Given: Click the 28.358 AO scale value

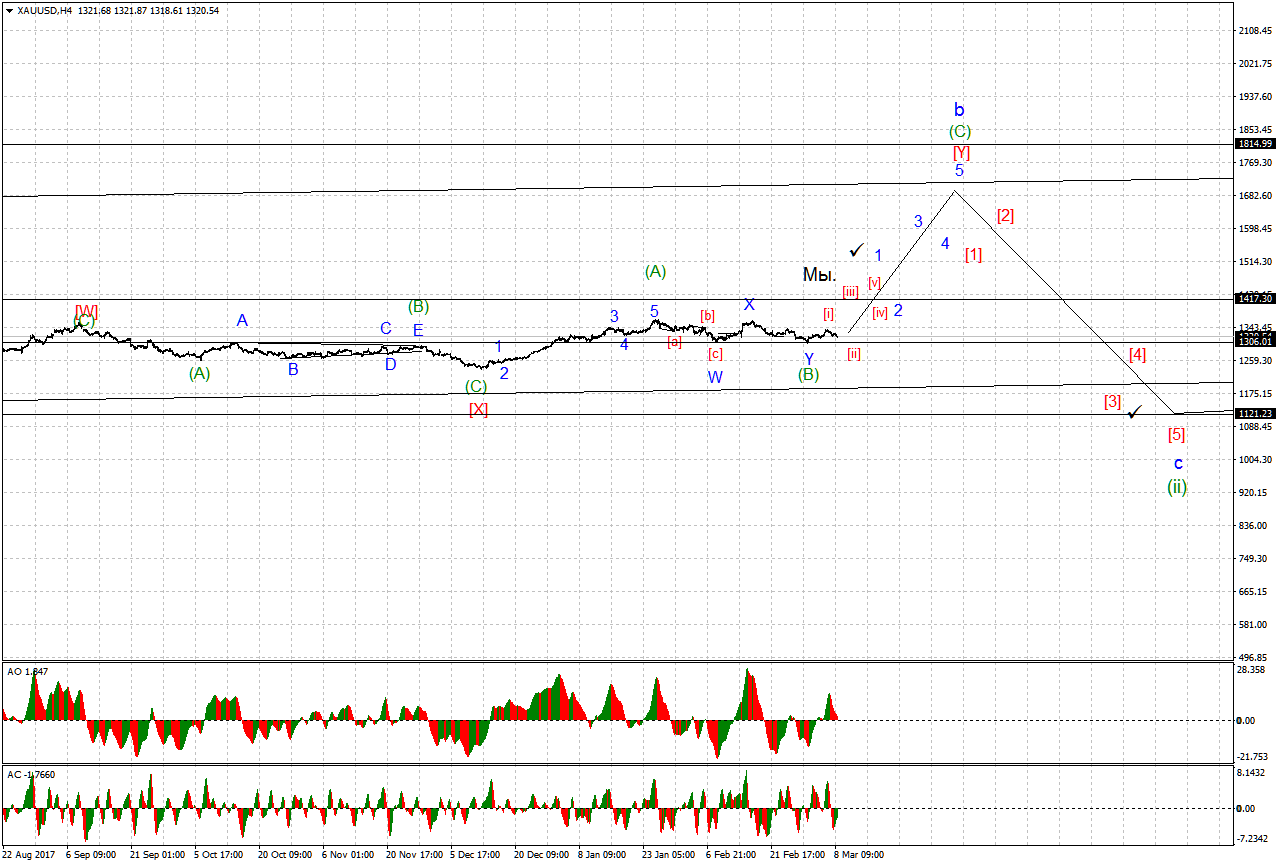Looking at the screenshot, I should click(1253, 670).
